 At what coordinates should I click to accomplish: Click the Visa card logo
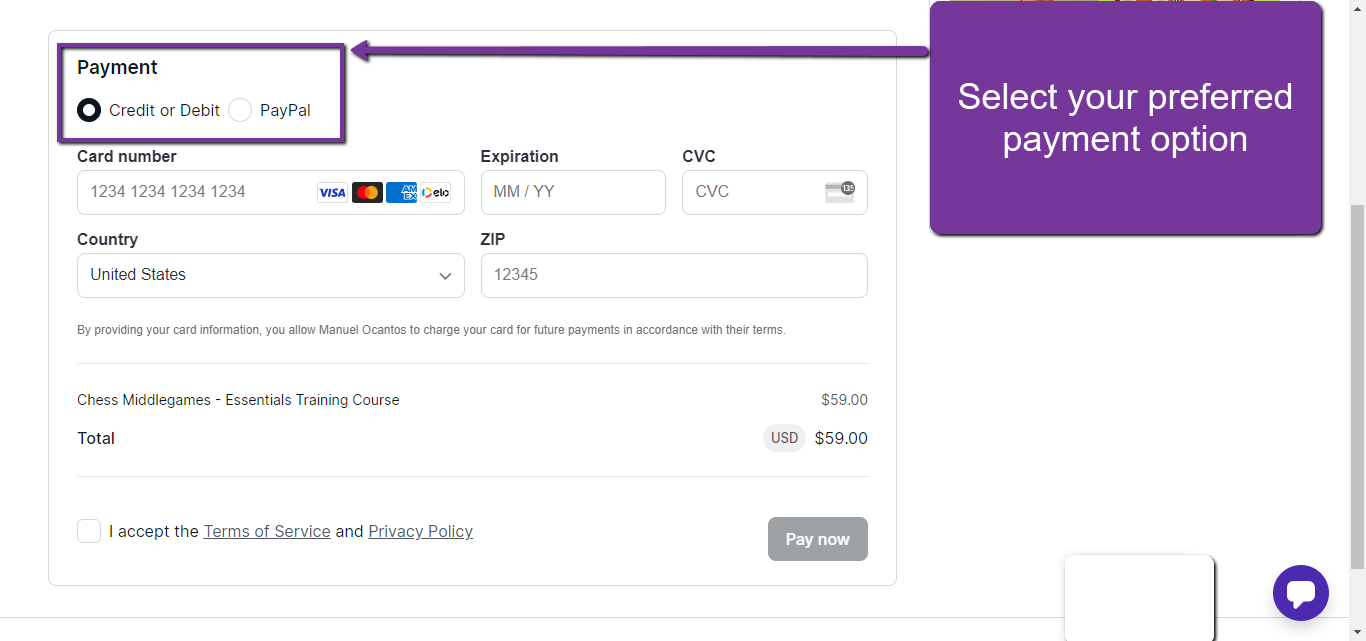click(x=332, y=193)
